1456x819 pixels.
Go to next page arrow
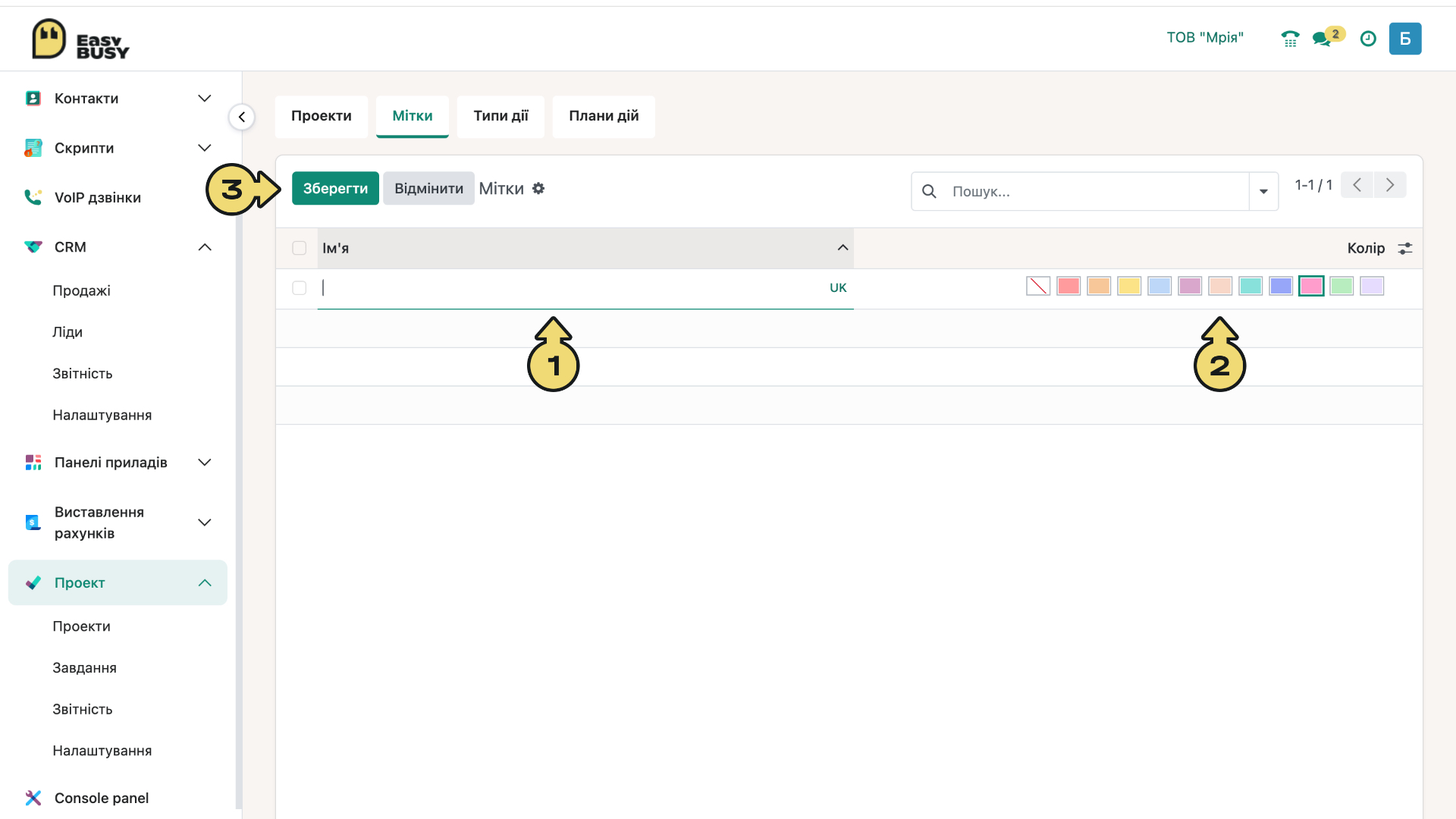pos(1390,185)
